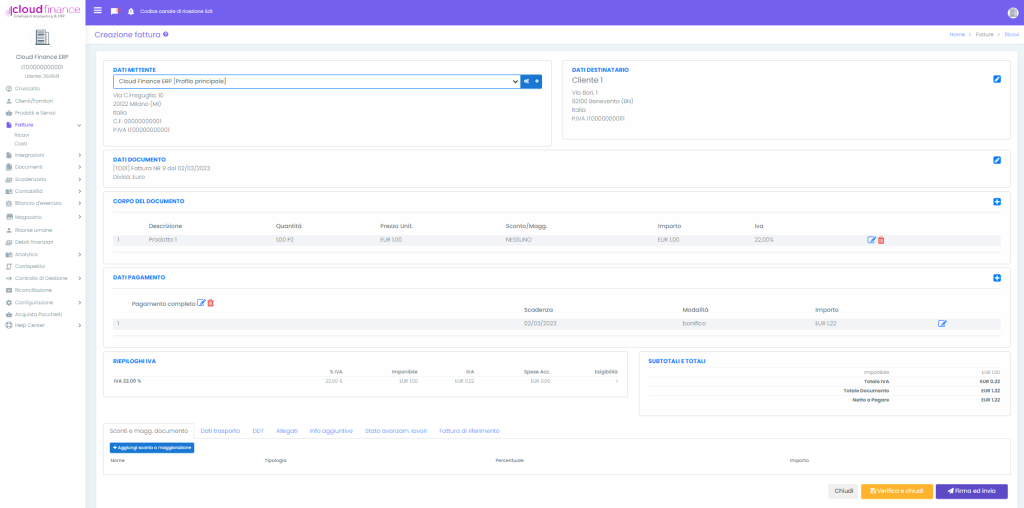Open the Costi submenu link
Image resolution: width=1024 pixels, height=508 pixels.
pyautogui.click(x=20, y=144)
